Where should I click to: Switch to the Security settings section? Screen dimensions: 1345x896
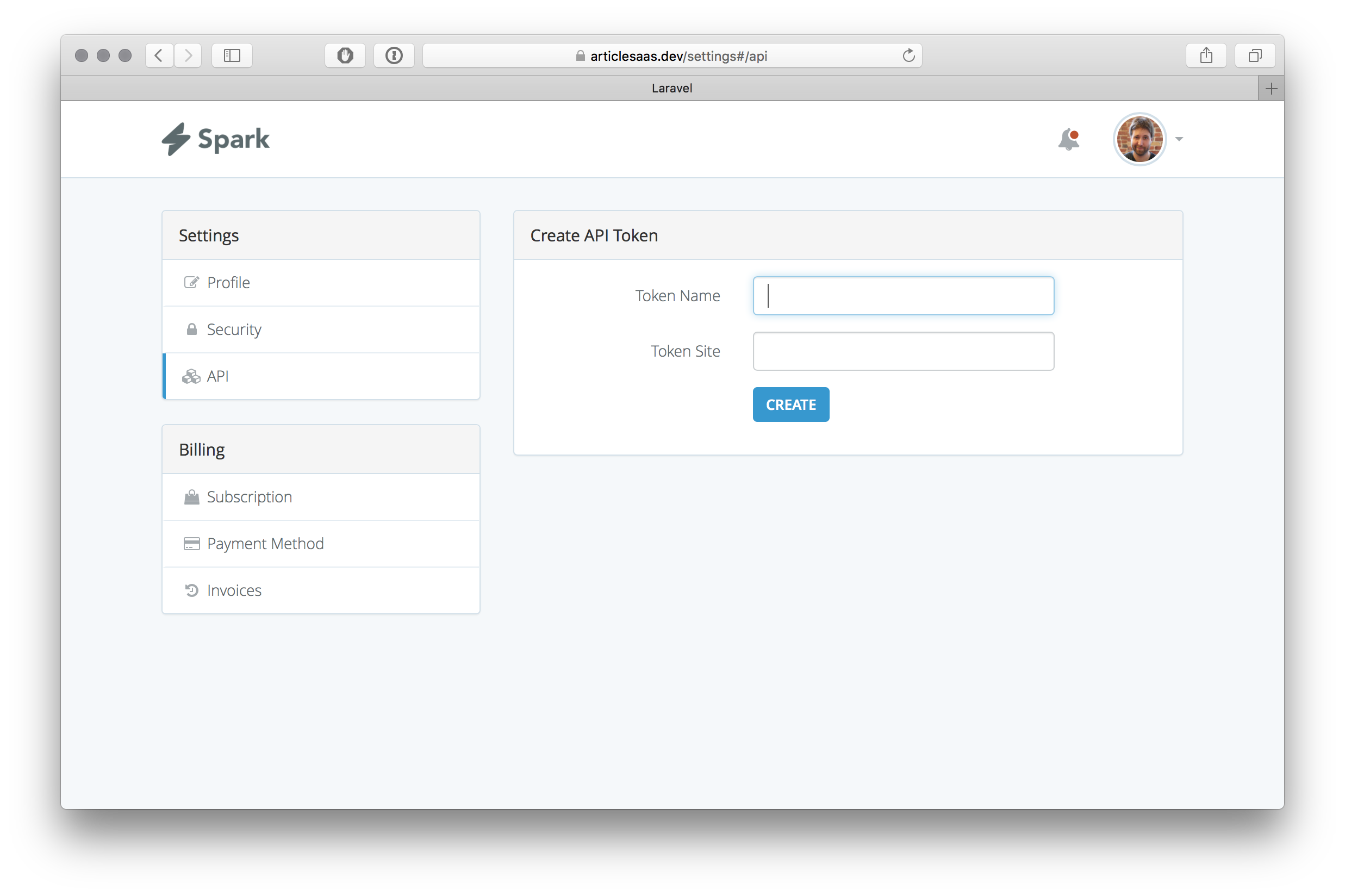coord(234,329)
